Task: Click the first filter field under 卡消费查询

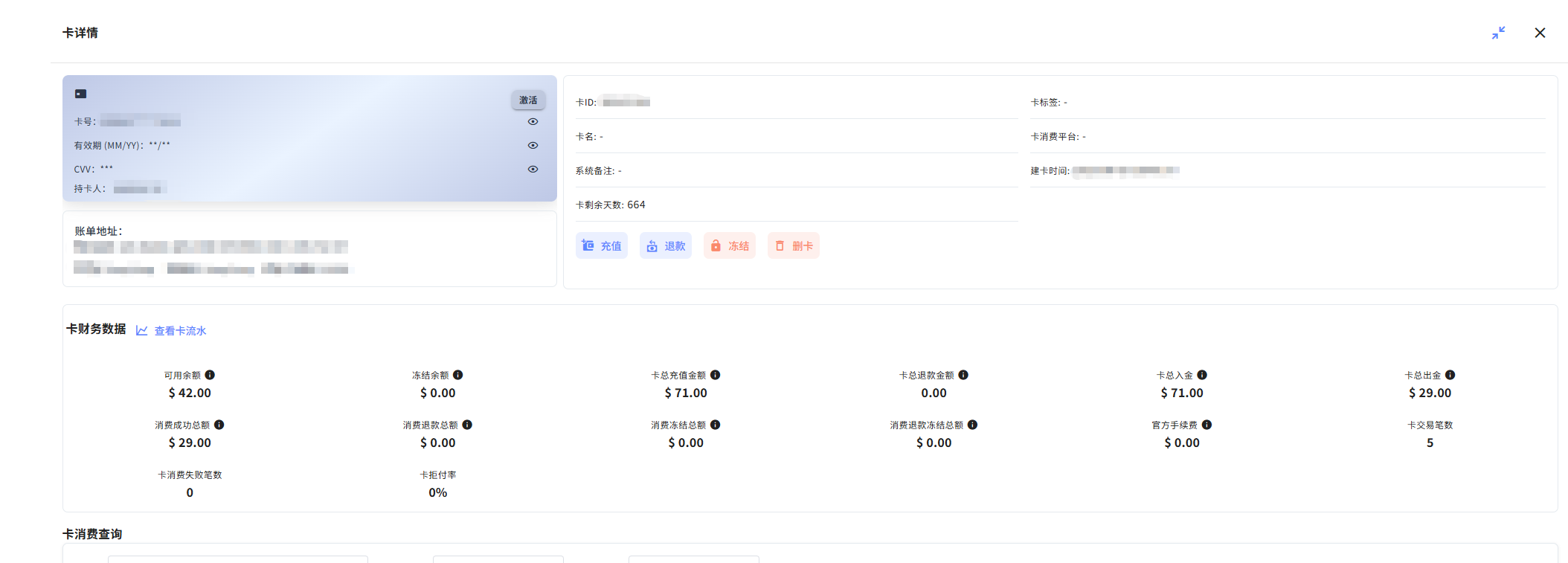Action: [x=238, y=559]
